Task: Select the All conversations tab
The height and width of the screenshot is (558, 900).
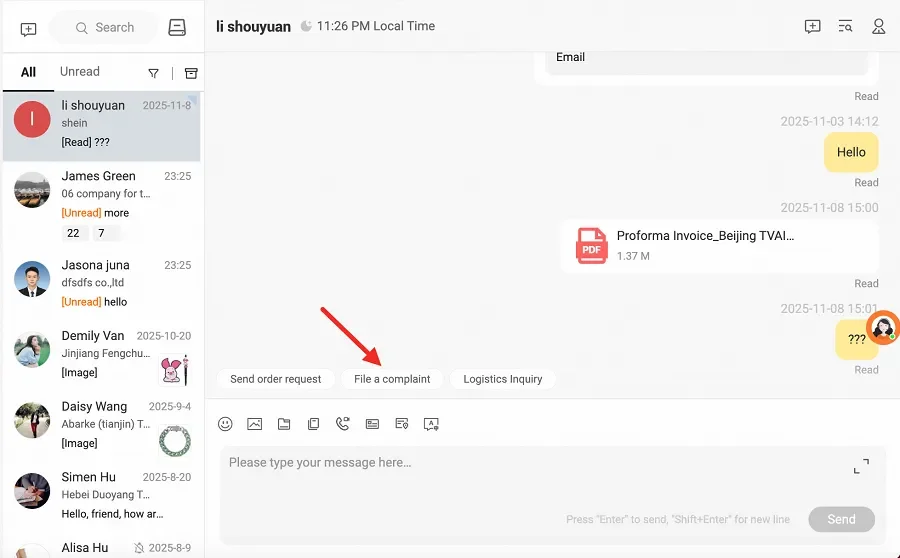Action: point(28,72)
